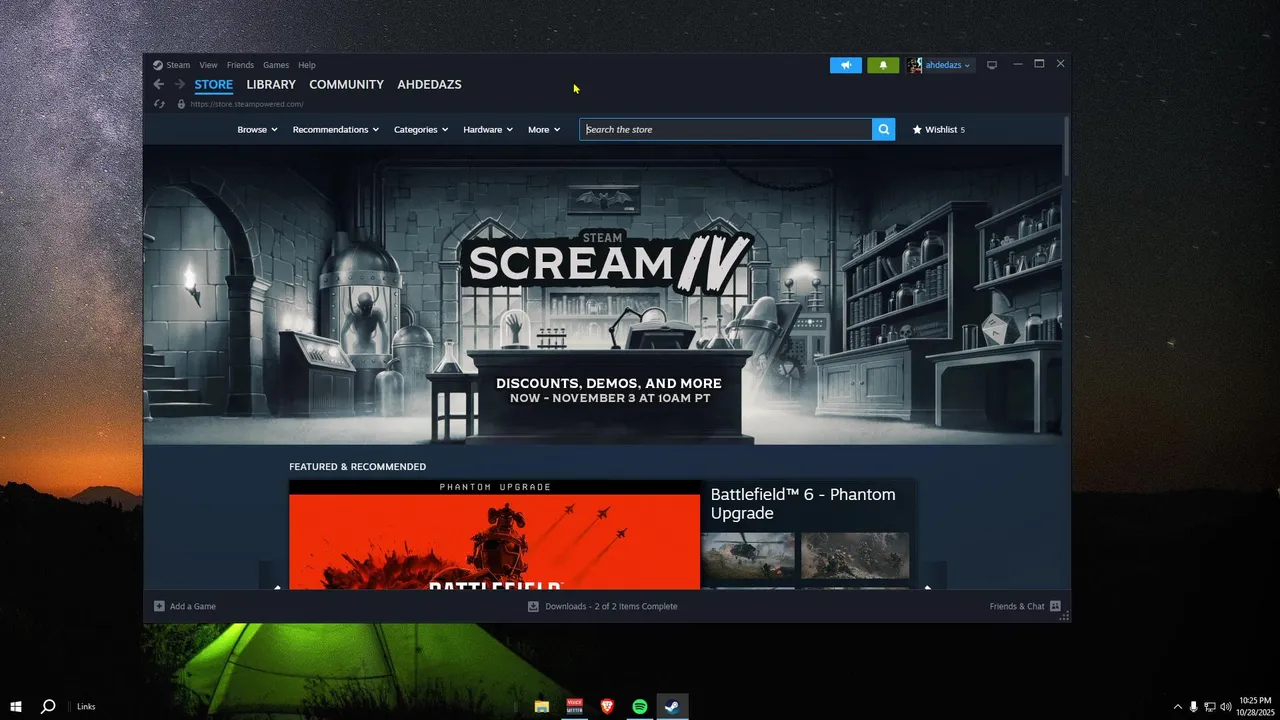Click the Steam logo icon in menu bar
This screenshot has height=720, width=1280.
click(x=158, y=65)
